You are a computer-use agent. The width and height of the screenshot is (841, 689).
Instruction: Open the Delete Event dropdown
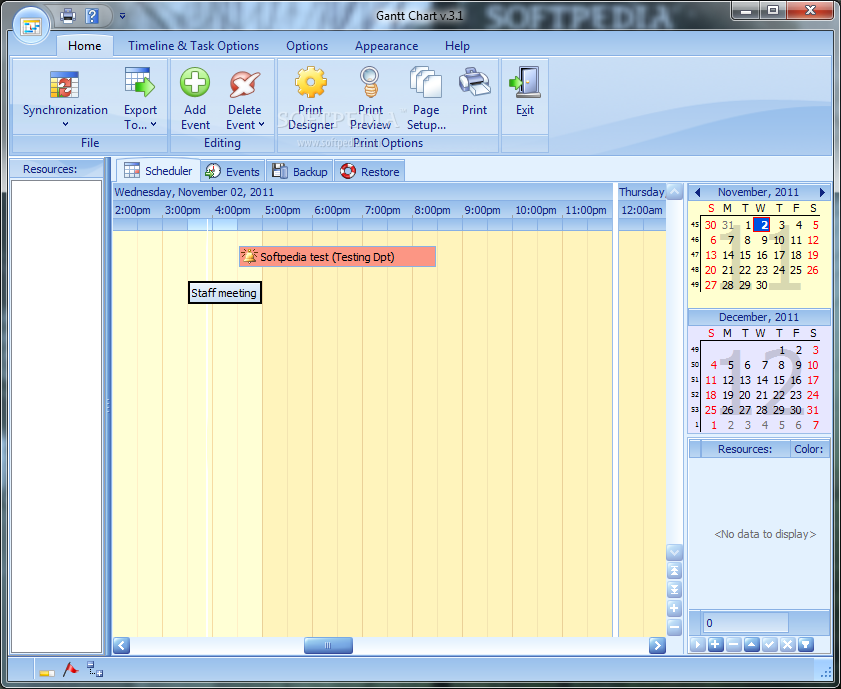[x=245, y=100]
